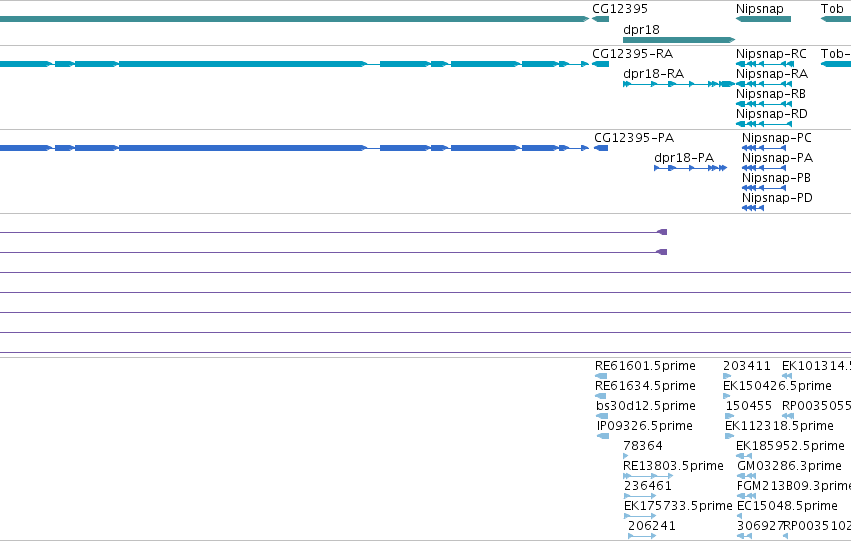Click the long unlabeled blue CDS glyph
The width and height of the screenshot is (851, 541).
(294, 148)
